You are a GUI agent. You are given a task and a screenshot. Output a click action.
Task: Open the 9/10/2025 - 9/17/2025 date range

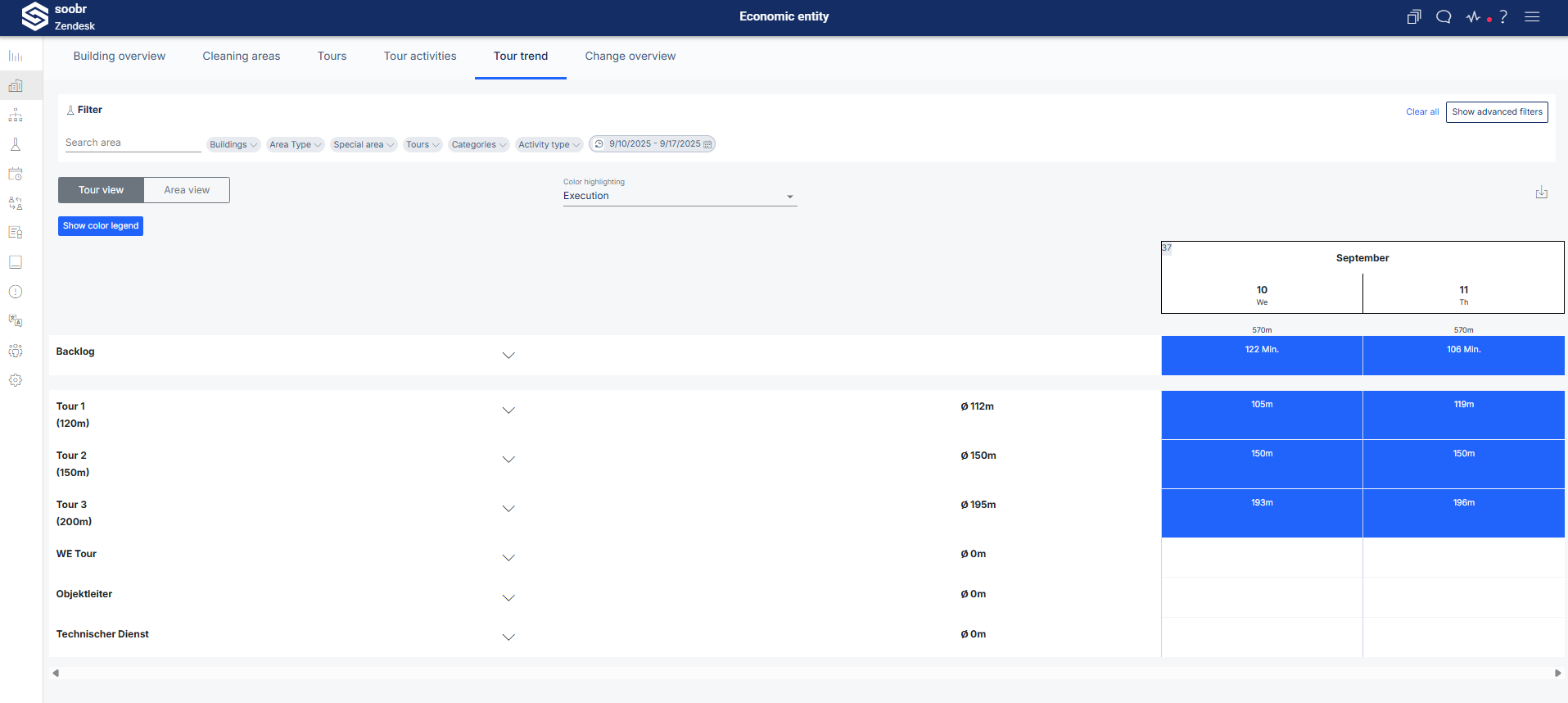point(652,144)
